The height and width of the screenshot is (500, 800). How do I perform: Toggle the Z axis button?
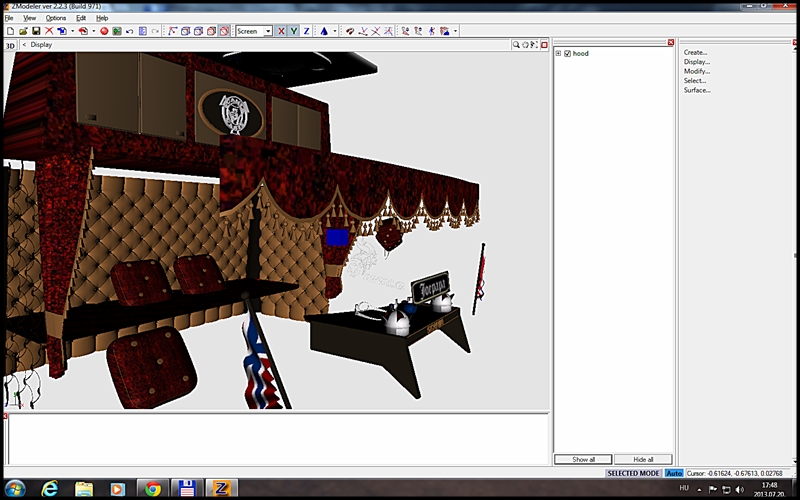pyautogui.click(x=306, y=31)
